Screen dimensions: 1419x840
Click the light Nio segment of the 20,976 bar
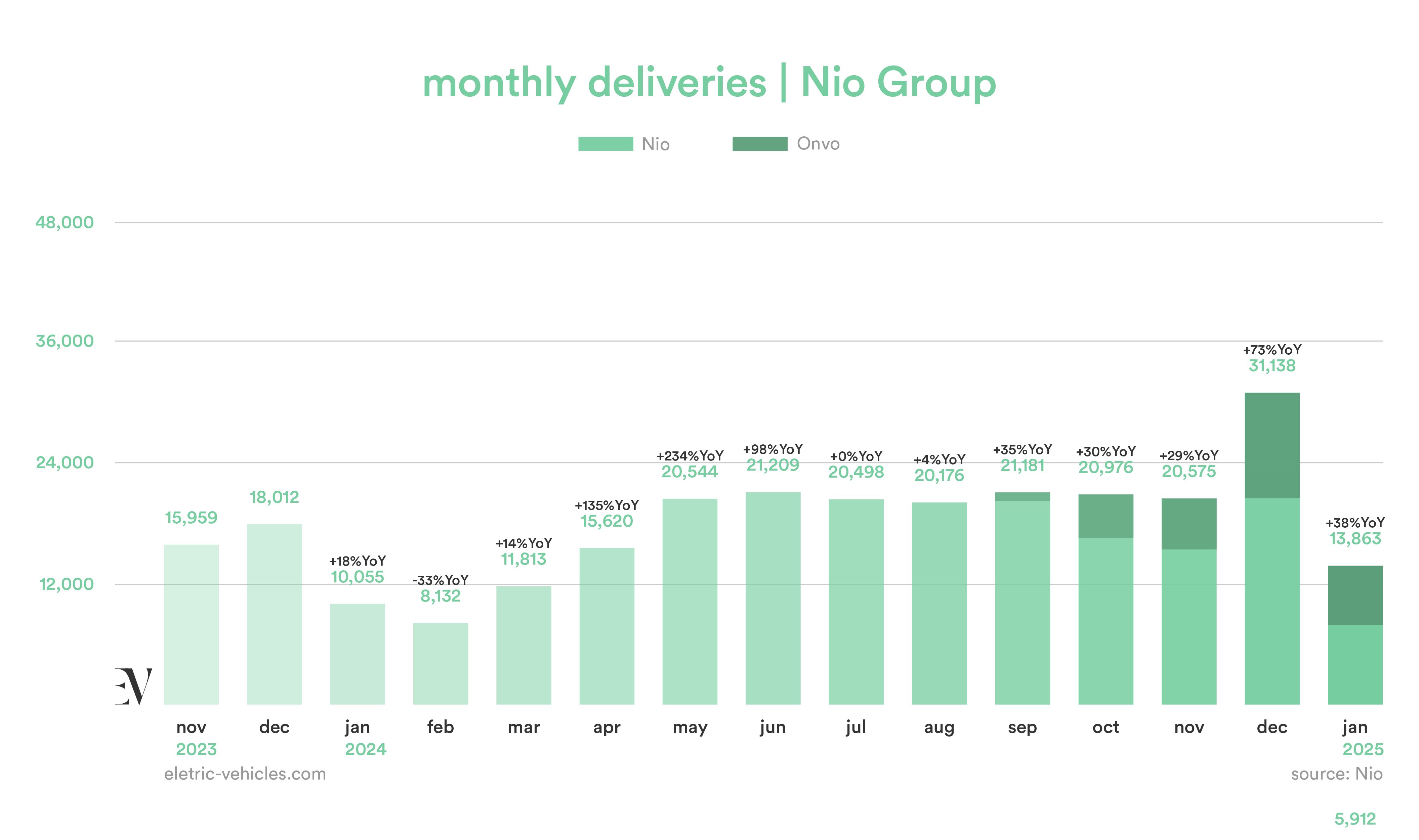[x=1106, y=621]
